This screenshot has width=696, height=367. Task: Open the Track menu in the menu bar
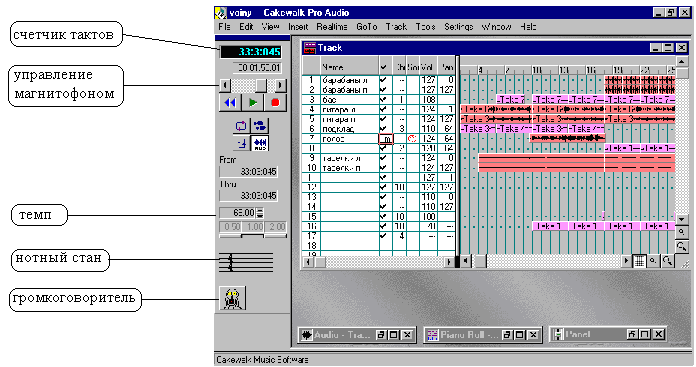click(x=396, y=27)
